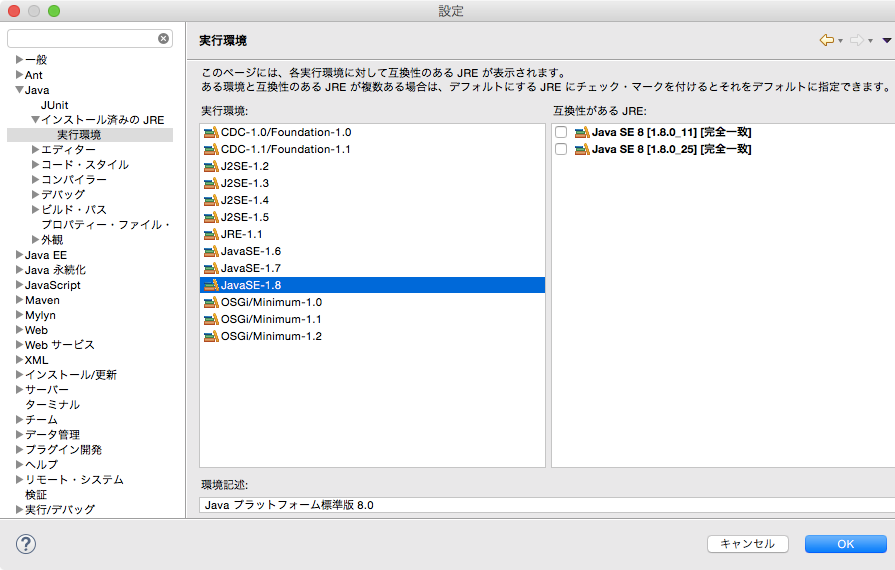The width and height of the screenshot is (895, 570).
Task: Click the J2SE-1.4 environment icon
Action: tap(211, 200)
